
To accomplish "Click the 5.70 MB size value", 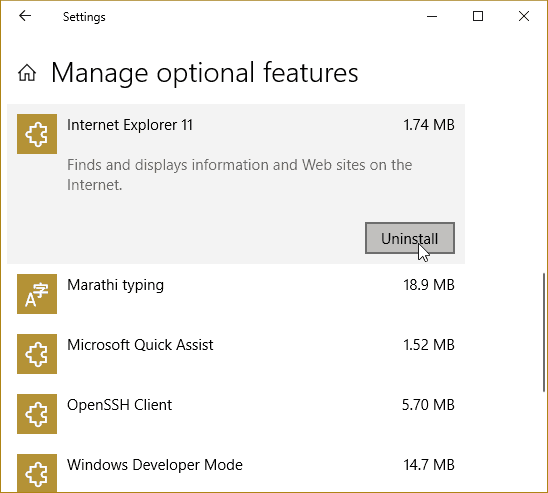I will click(428, 405).
